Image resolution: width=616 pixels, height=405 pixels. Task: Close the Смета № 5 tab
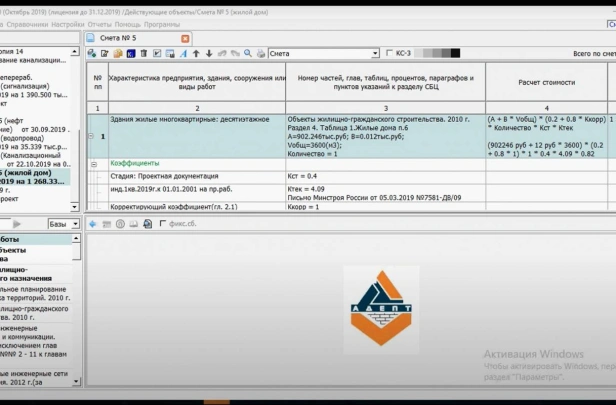[x=185, y=38]
